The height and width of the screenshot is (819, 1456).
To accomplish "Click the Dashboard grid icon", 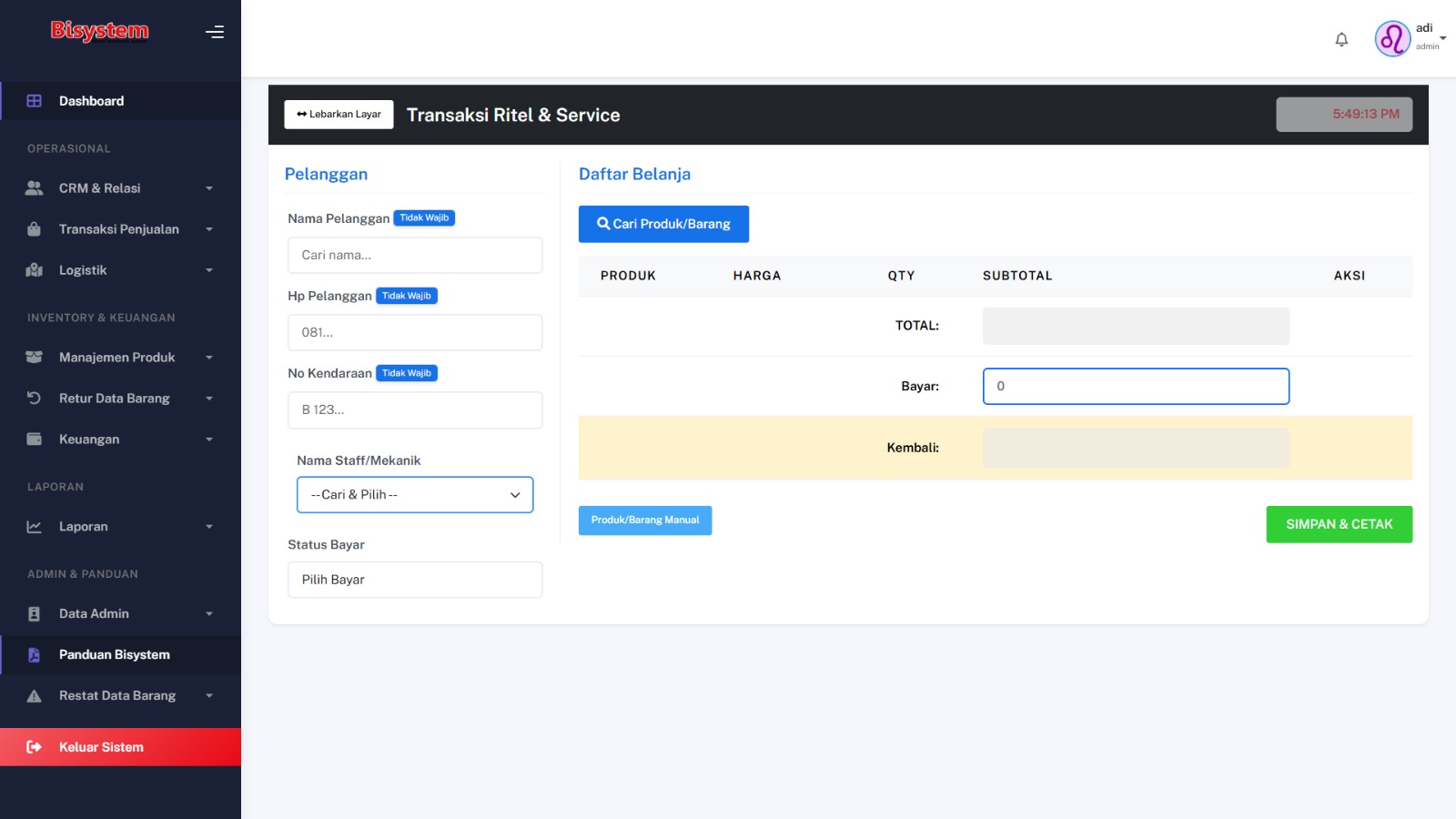I will pyautogui.click(x=35, y=101).
